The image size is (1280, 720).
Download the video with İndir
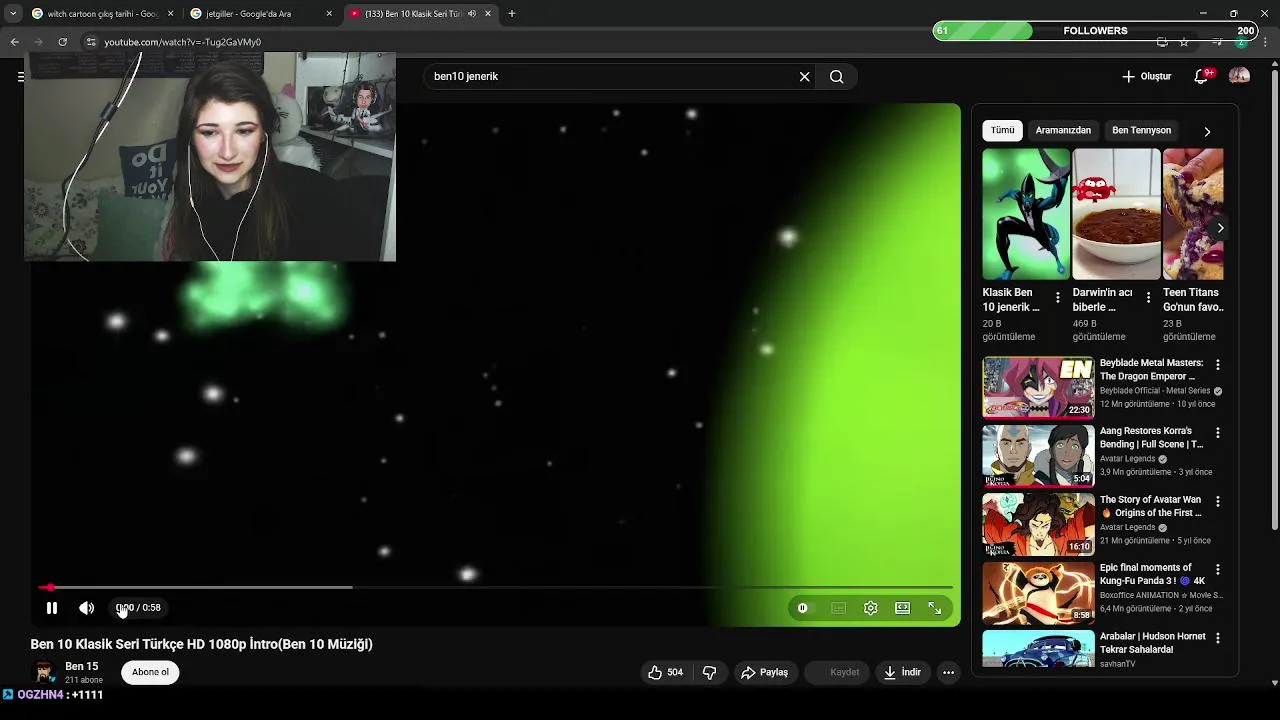click(x=902, y=672)
